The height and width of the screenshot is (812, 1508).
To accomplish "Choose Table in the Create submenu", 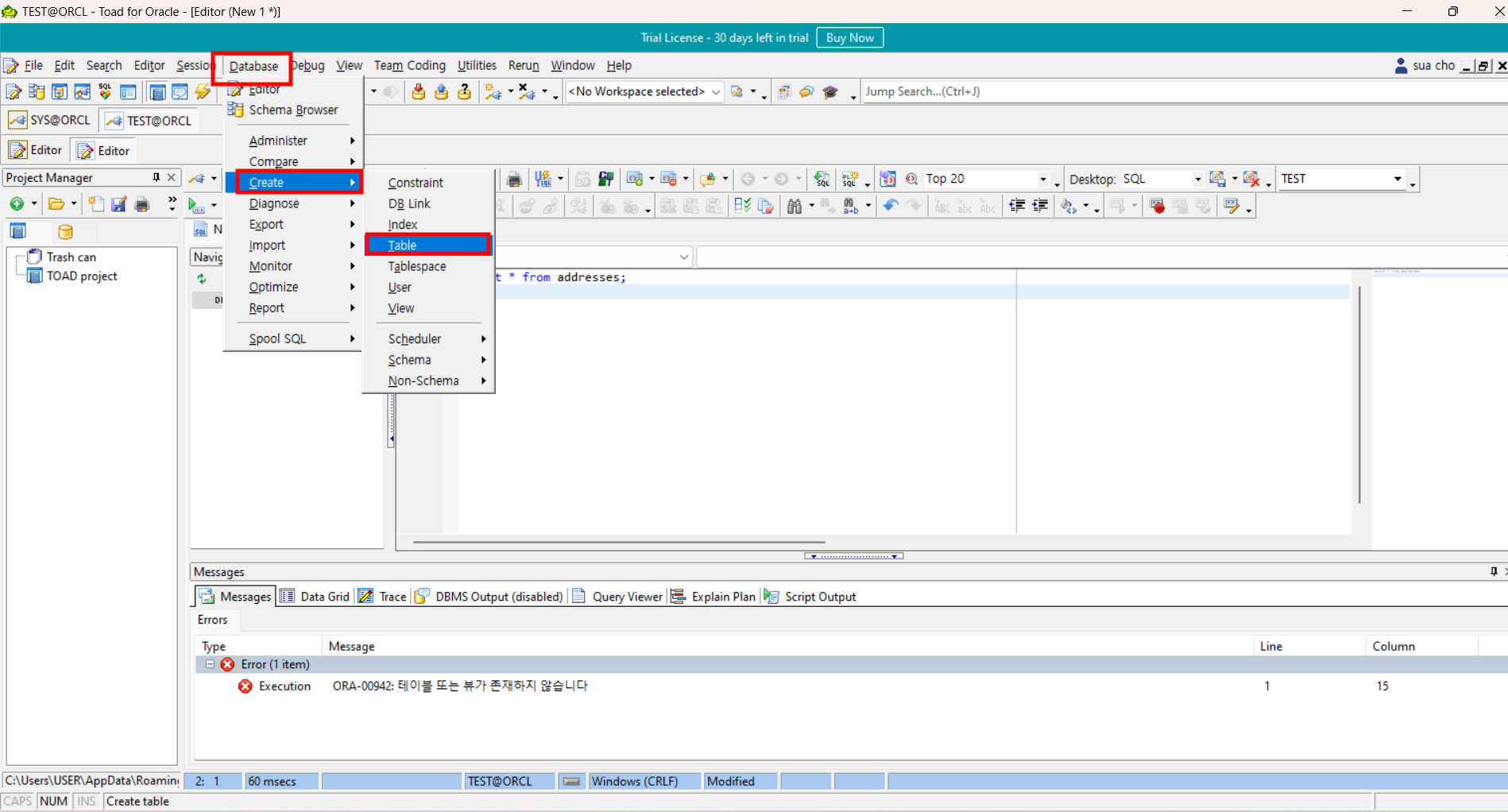I will tap(428, 246).
